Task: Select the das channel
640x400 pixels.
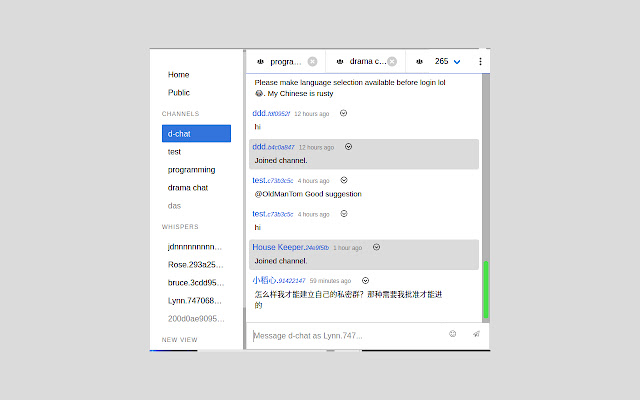Action: point(174,206)
